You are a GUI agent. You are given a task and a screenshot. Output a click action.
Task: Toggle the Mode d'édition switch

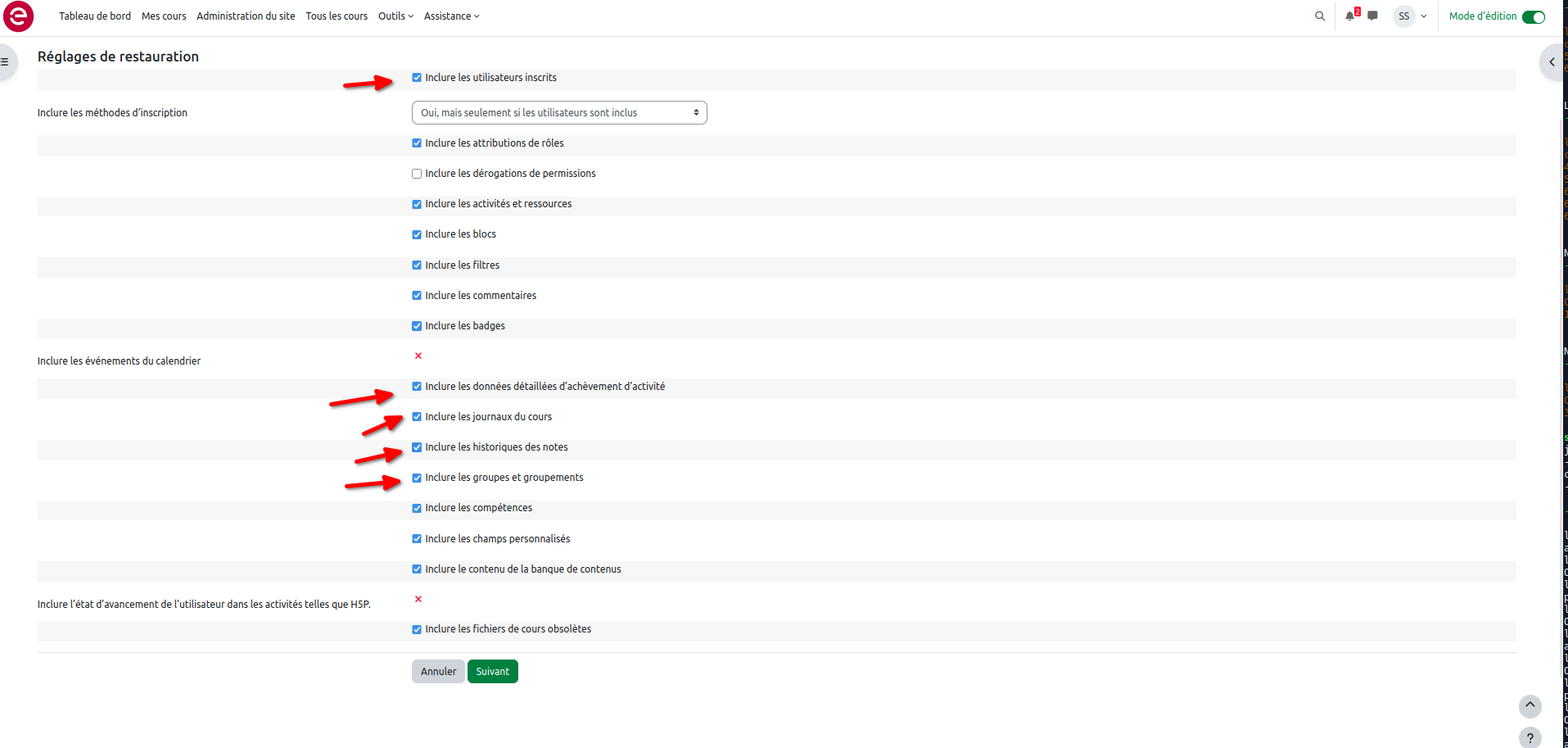pos(1533,17)
